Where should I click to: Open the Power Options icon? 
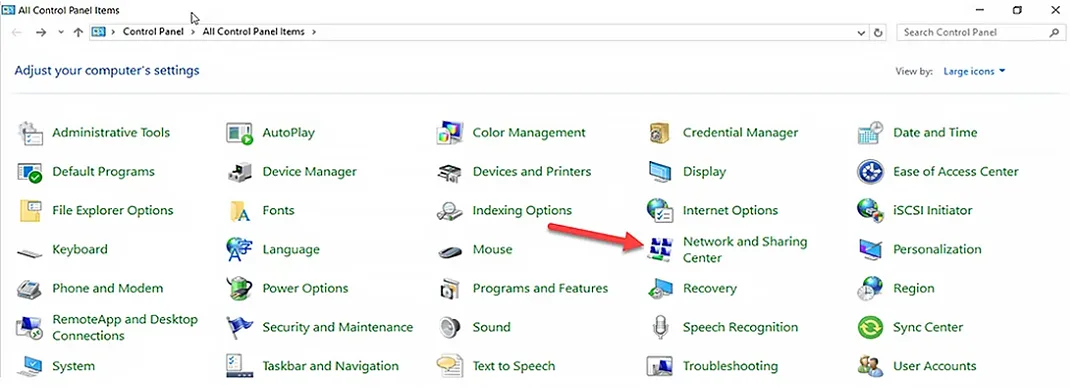(x=240, y=288)
